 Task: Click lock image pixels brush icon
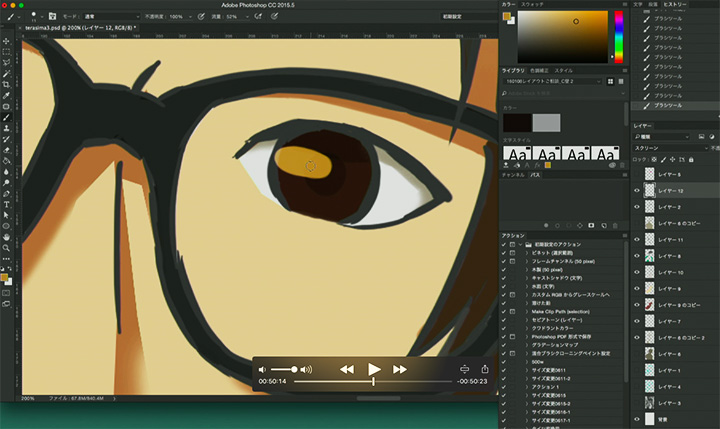tap(664, 159)
